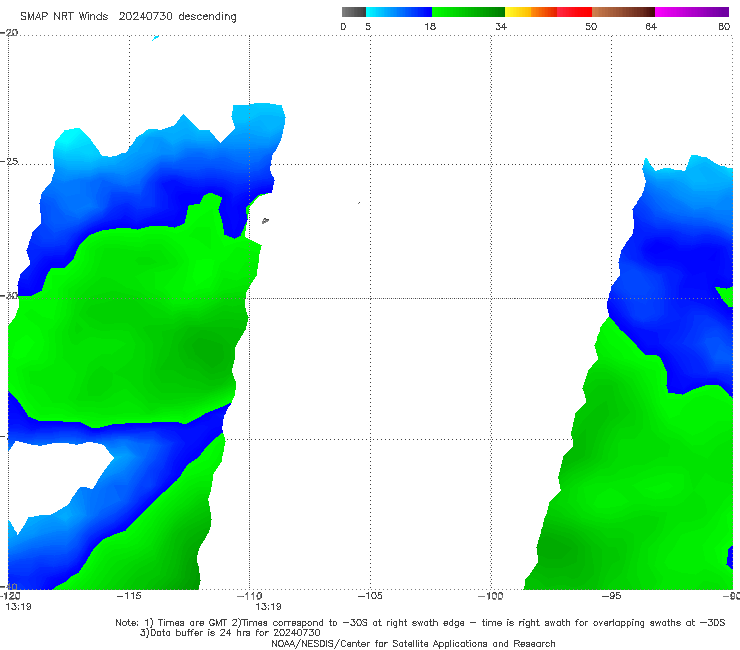Click the gray 0–5 segment of the color bar
The width and height of the screenshot is (740, 650).
[353, 12]
